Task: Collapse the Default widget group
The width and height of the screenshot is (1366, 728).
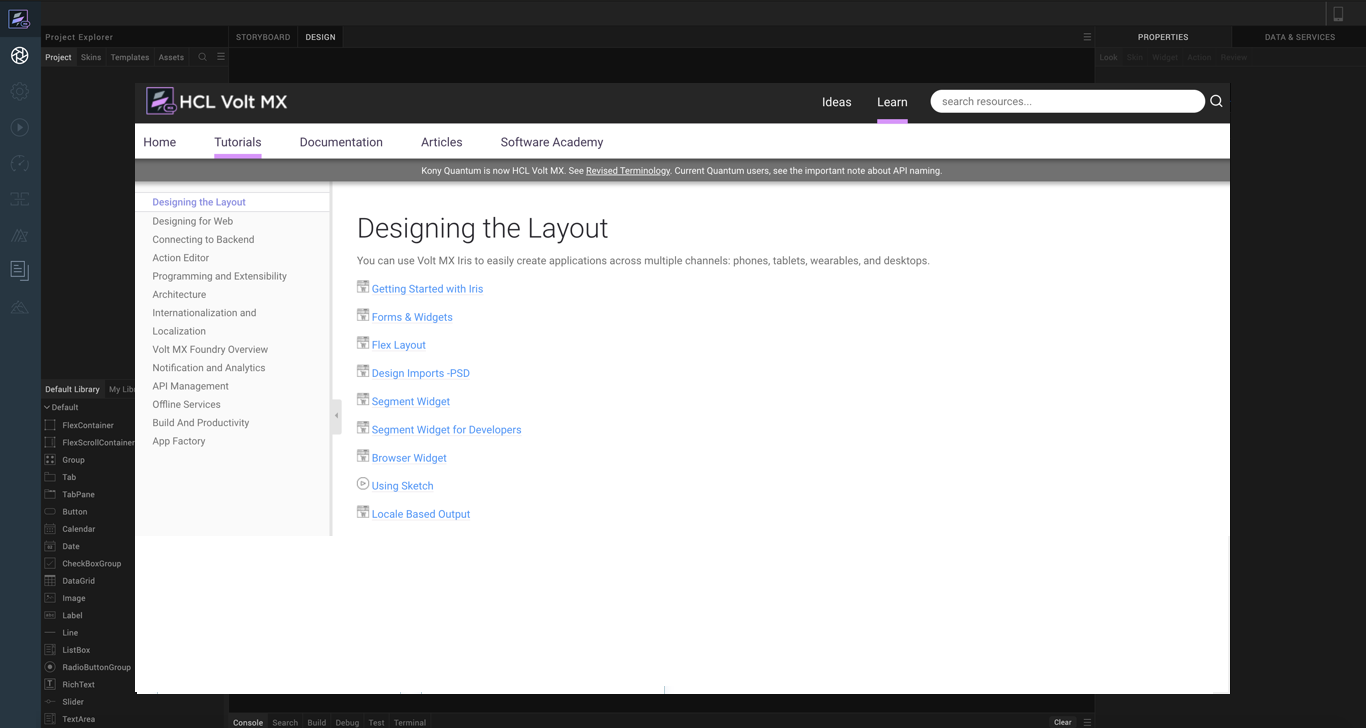Action: (x=46, y=407)
